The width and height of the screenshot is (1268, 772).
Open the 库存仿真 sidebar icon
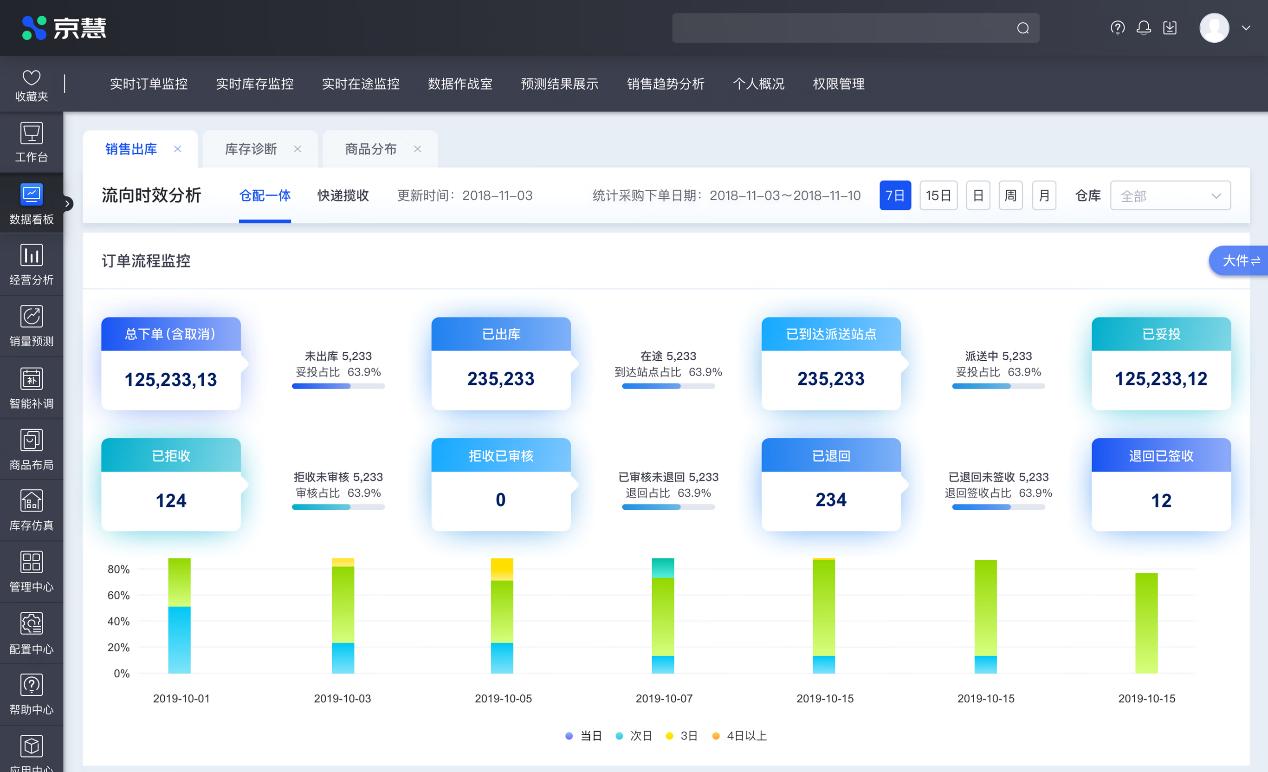[x=31, y=501]
